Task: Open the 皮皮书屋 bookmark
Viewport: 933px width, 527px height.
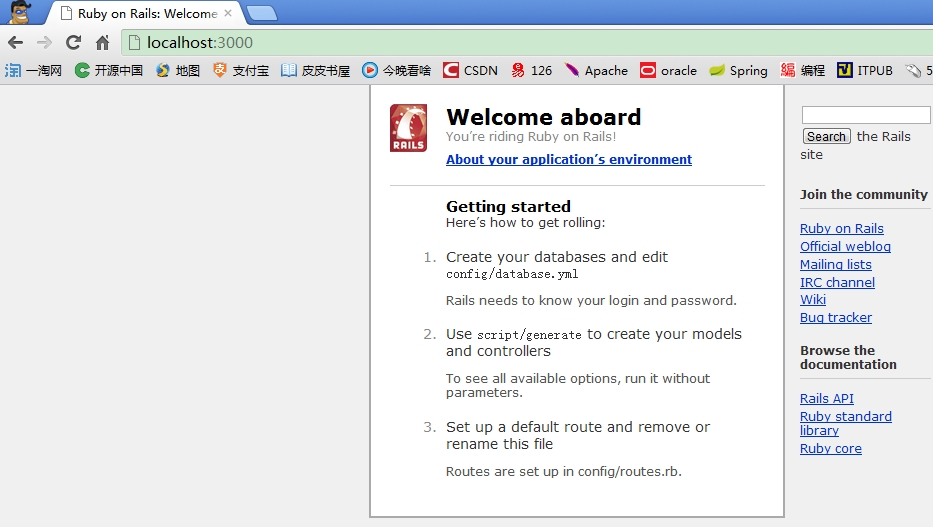Action: point(315,71)
